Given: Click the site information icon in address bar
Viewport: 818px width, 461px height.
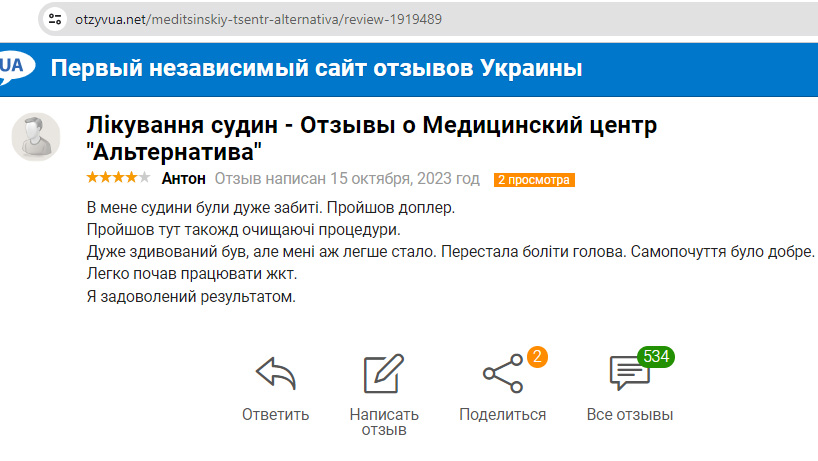Looking at the screenshot, I should point(55,19).
